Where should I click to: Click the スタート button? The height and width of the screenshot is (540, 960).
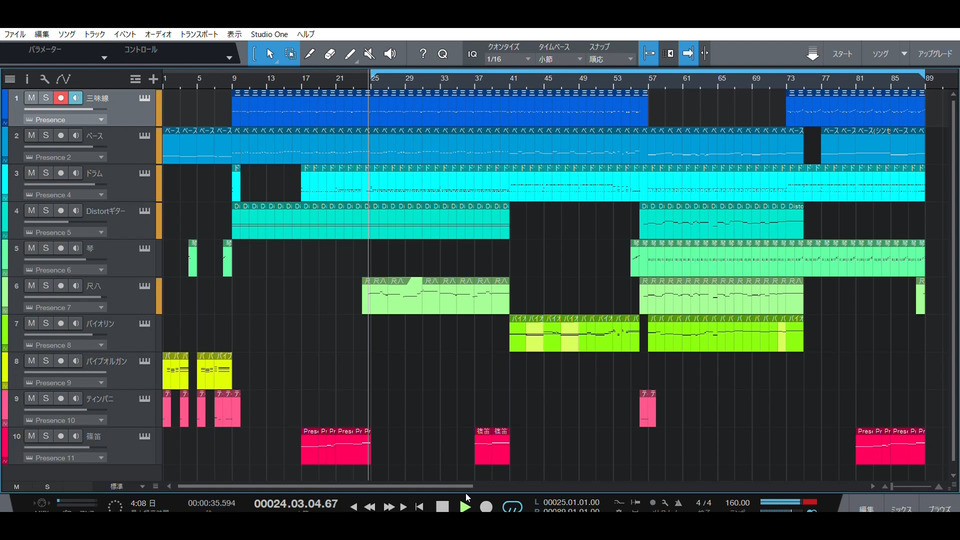[x=842, y=54]
